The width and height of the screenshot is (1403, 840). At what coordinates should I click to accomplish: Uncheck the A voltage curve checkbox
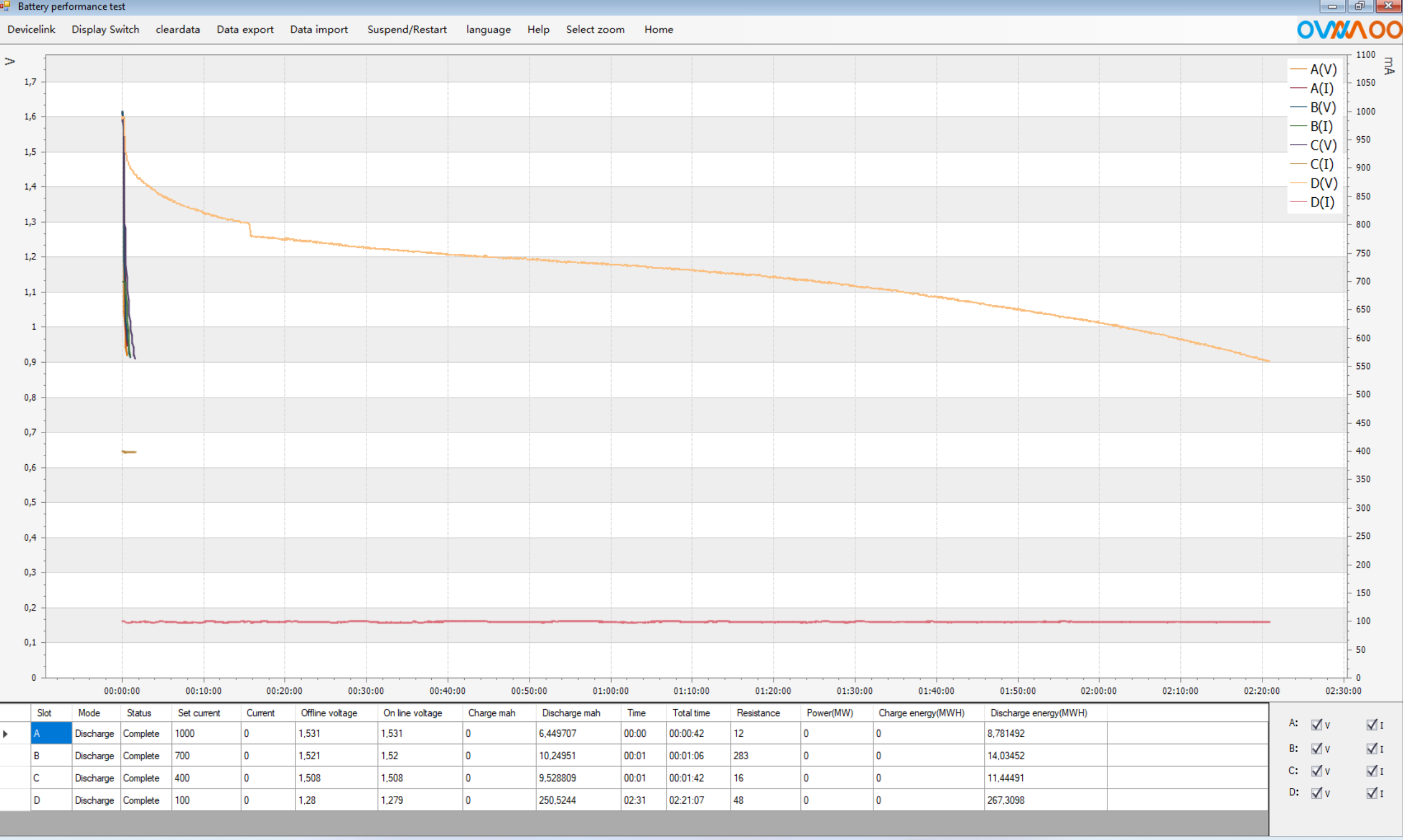(x=1316, y=725)
